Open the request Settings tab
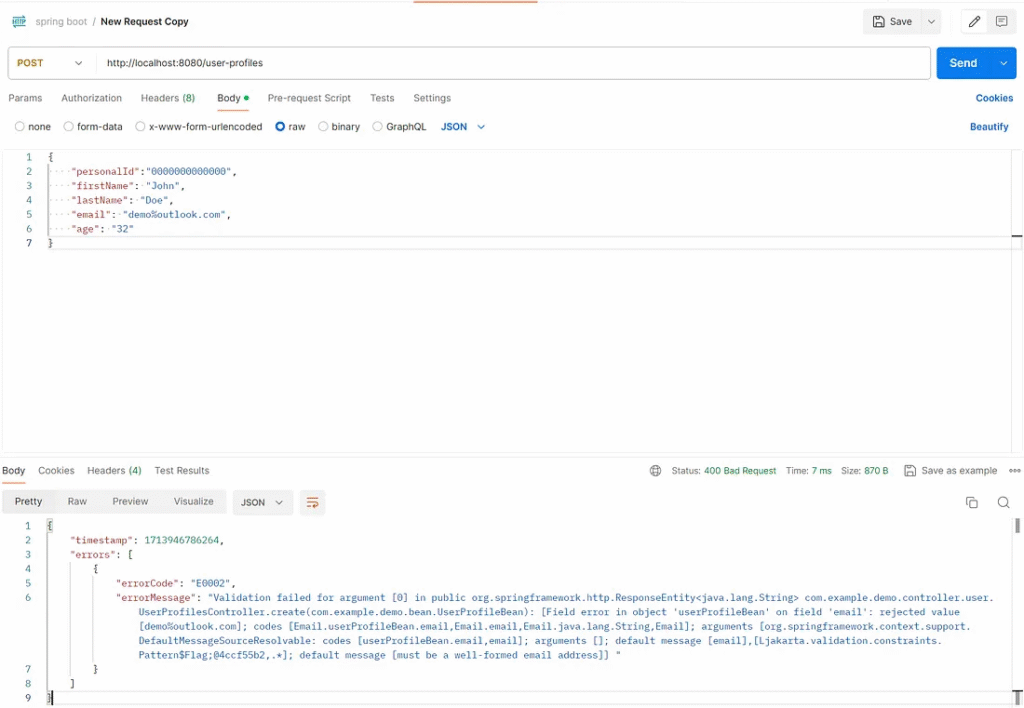Image resolution: width=1024 pixels, height=708 pixels. [432, 98]
